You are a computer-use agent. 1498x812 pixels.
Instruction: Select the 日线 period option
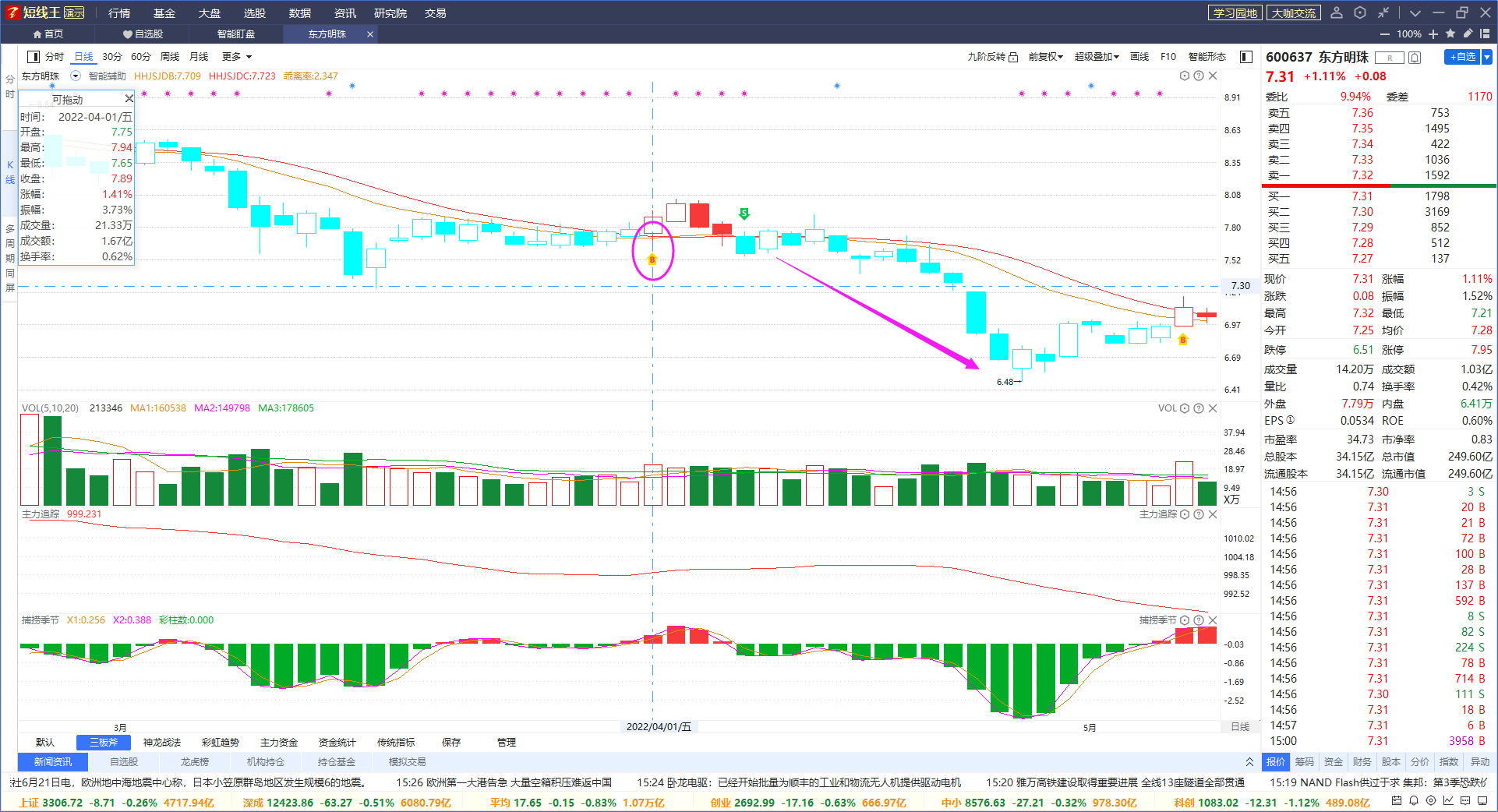83,57
